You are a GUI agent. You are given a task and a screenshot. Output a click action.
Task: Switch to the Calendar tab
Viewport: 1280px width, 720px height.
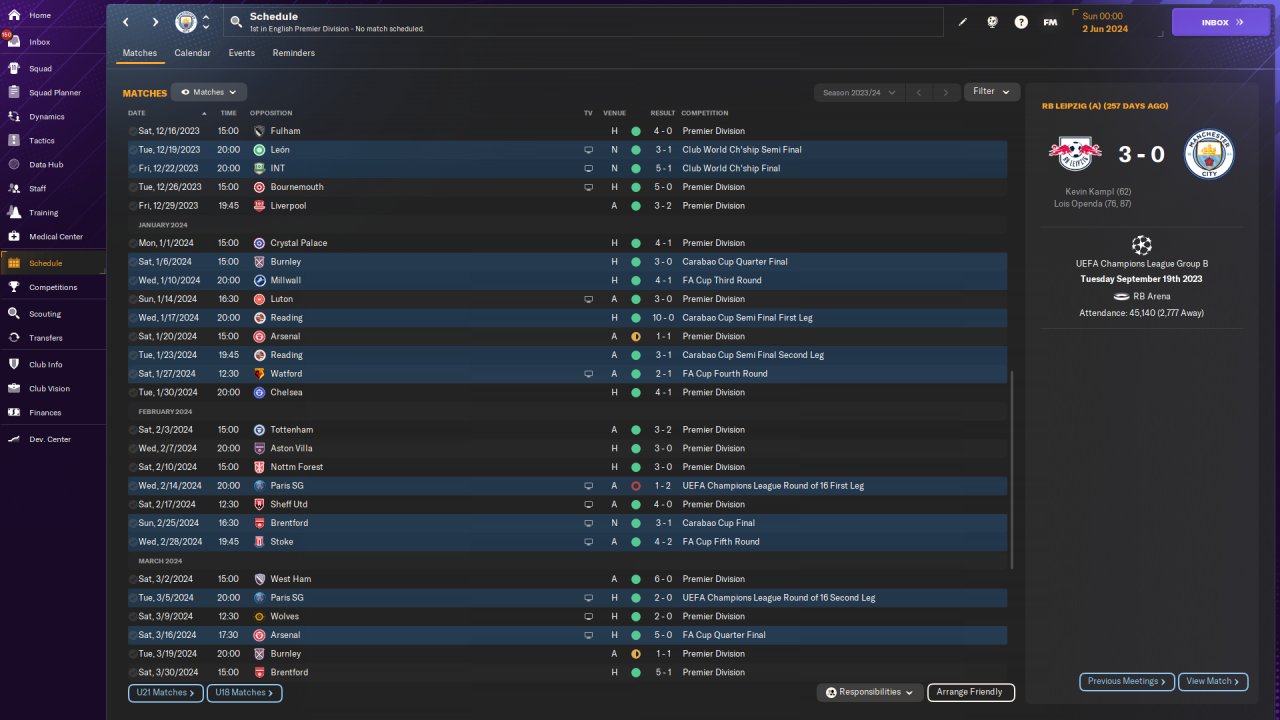click(192, 53)
